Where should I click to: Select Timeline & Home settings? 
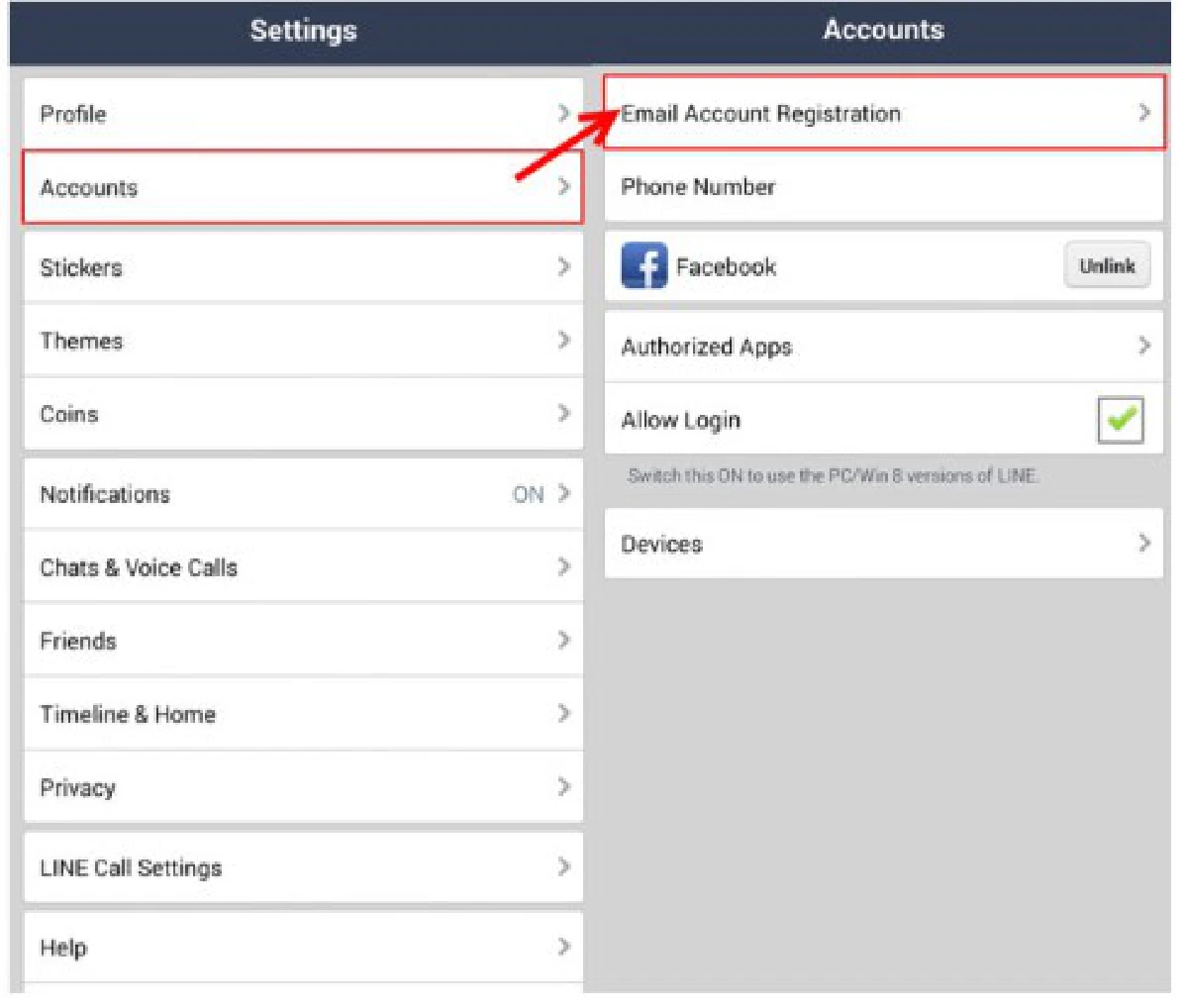(302, 714)
